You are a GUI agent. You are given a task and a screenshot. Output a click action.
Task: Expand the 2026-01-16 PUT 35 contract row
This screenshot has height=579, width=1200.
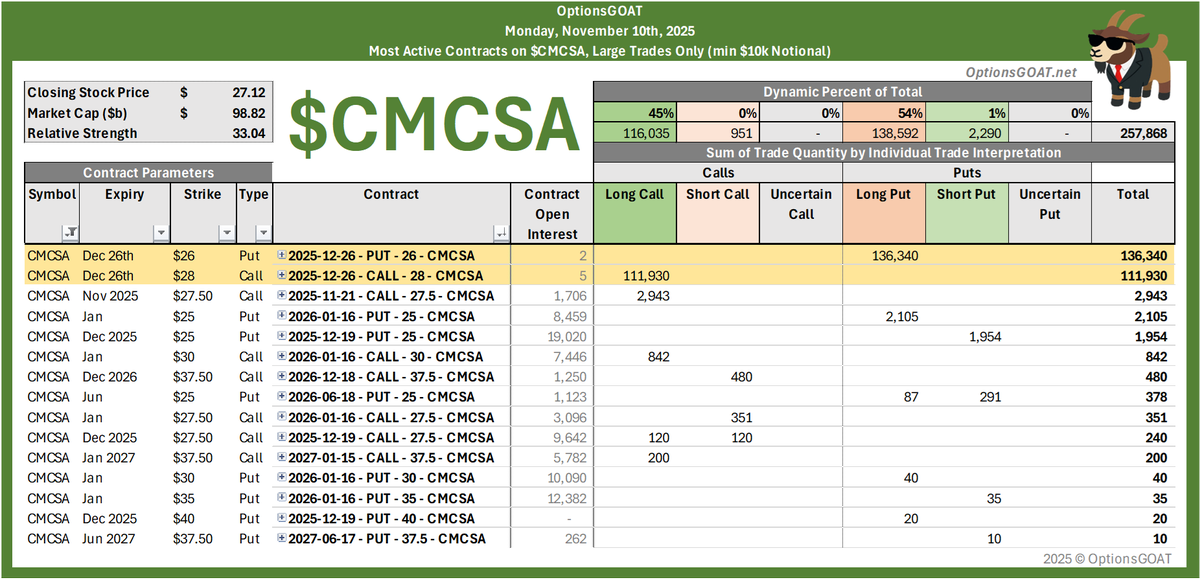click(282, 499)
